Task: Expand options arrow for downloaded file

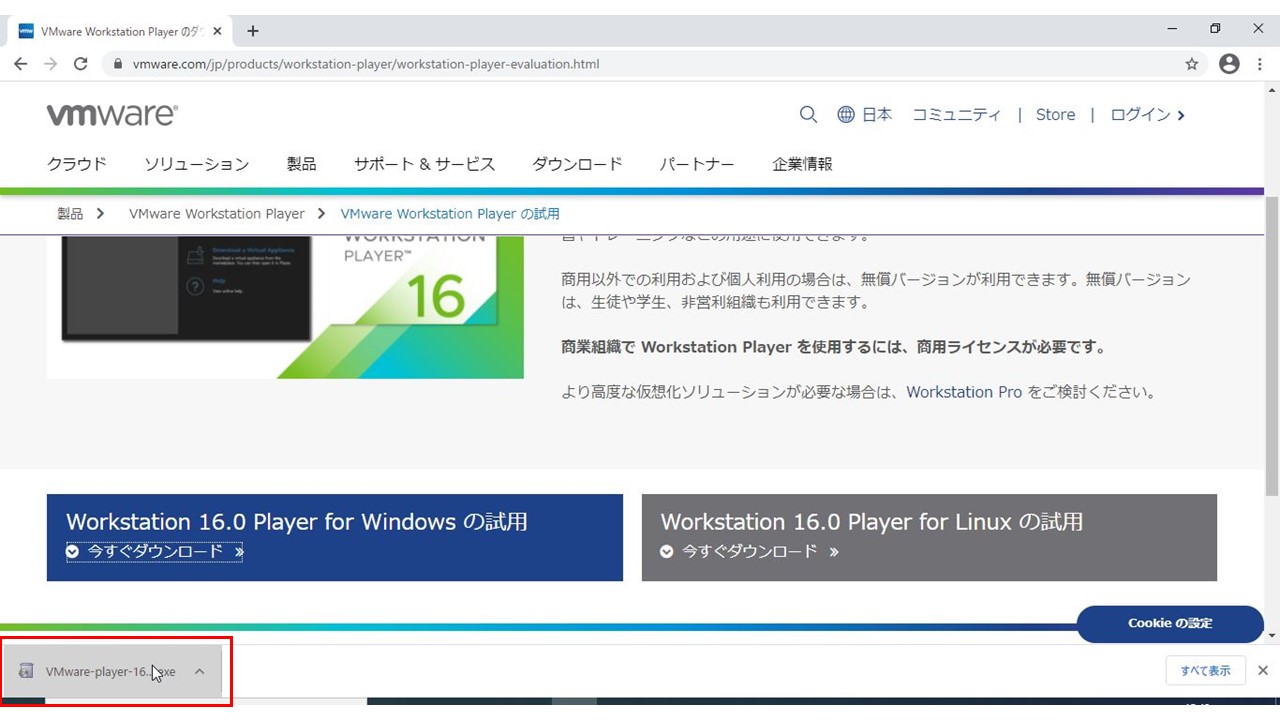Action: [199, 671]
